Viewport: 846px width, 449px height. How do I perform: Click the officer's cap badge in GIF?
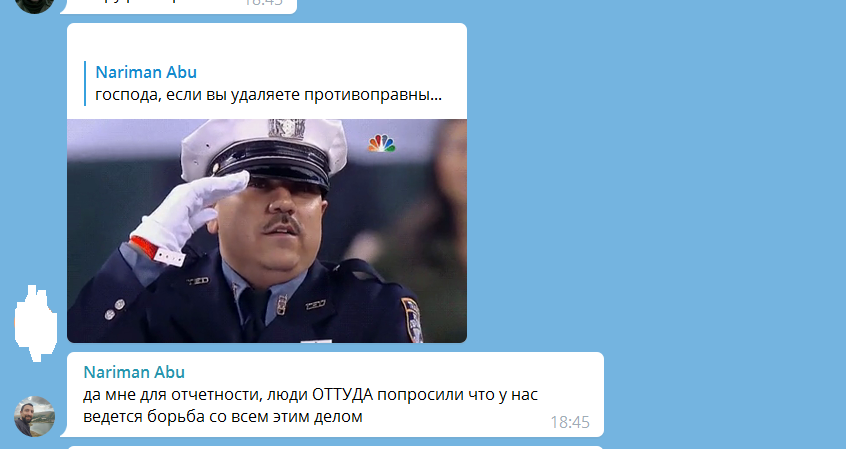286,128
